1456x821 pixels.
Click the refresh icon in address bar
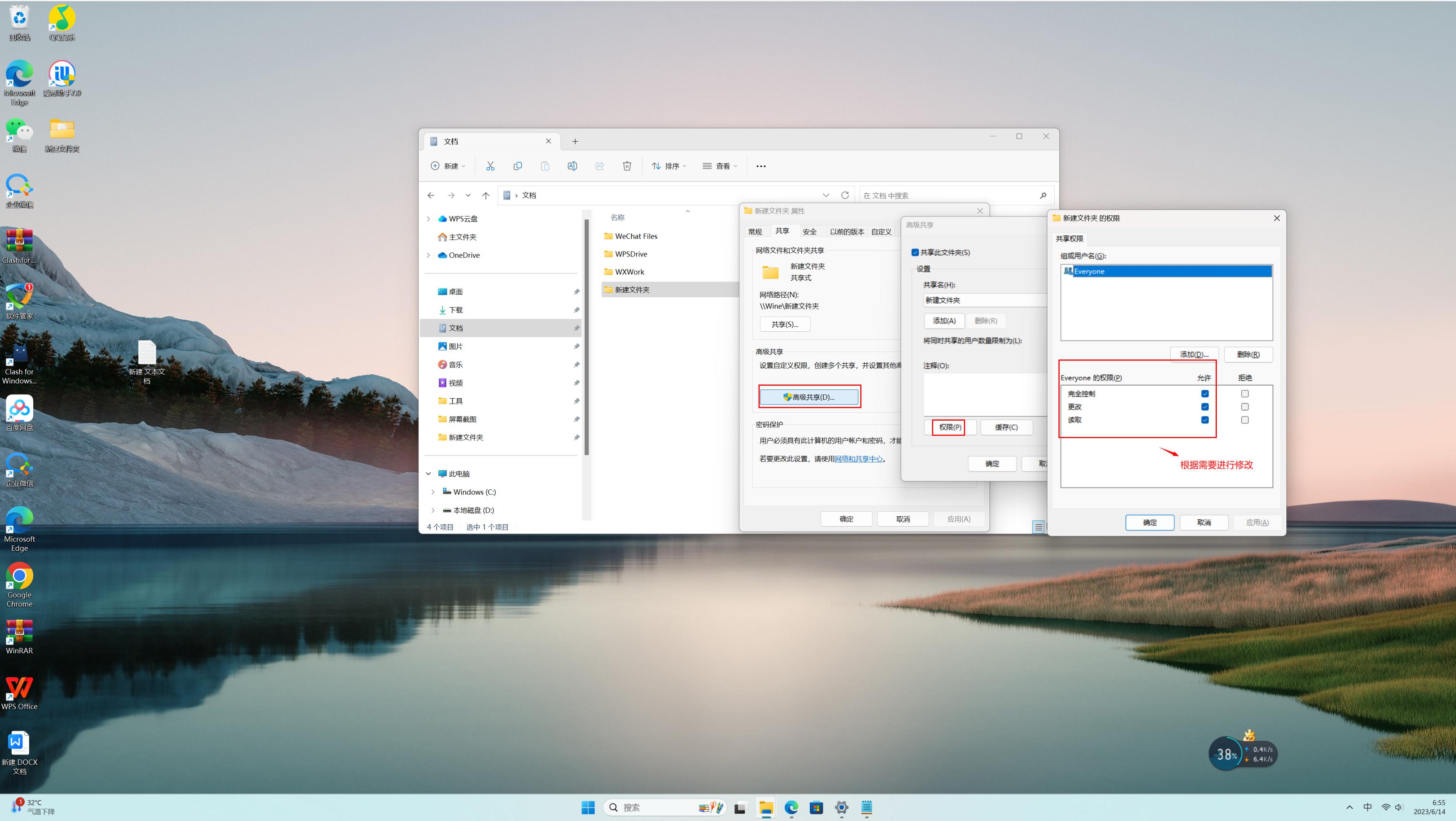pos(844,195)
